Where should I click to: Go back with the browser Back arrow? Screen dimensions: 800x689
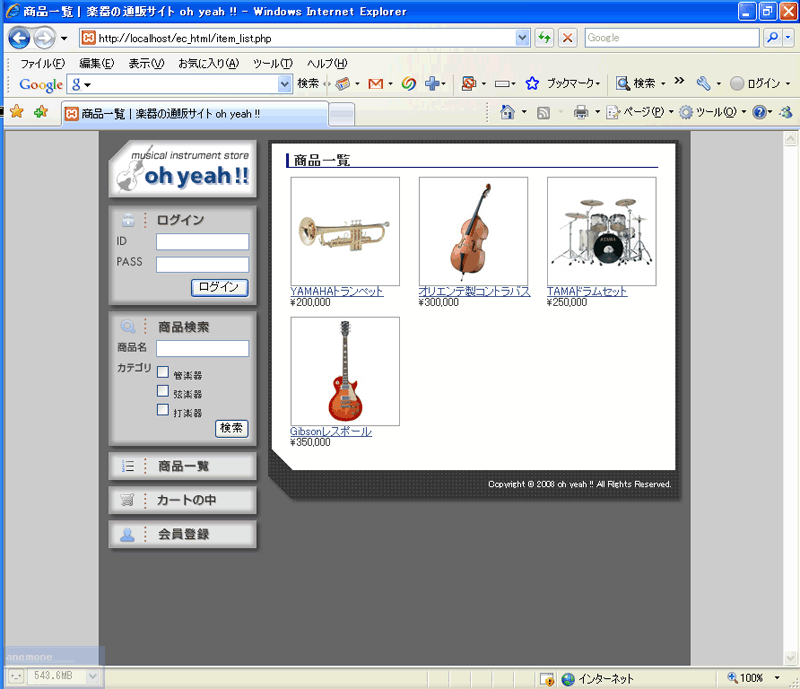pyautogui.click(x=19, y=38)
